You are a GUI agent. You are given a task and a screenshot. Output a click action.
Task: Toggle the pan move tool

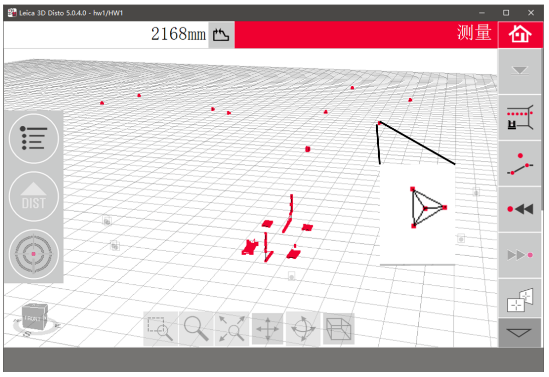[x=267, y=329]
